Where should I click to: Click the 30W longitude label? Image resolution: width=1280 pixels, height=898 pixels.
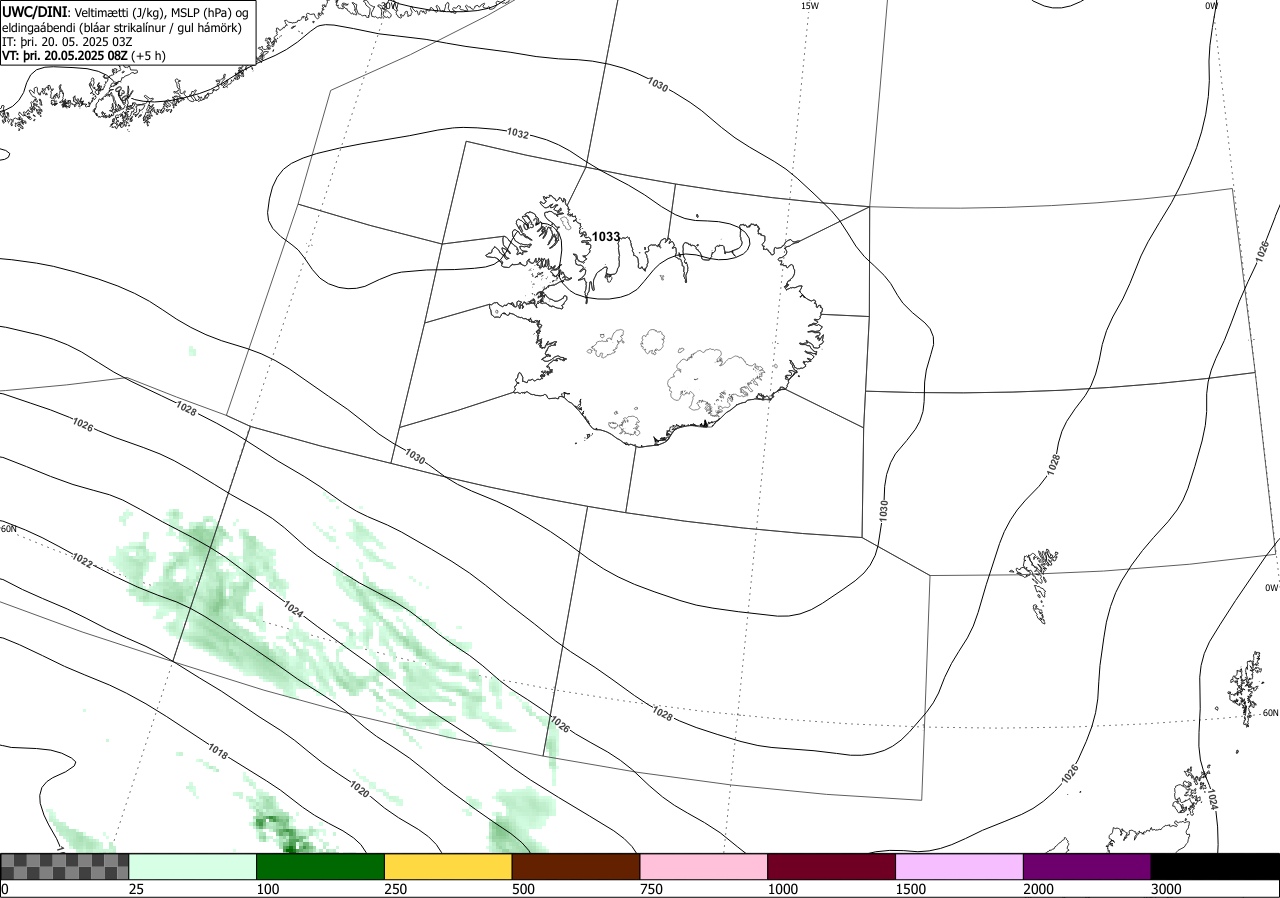[390, 5]
